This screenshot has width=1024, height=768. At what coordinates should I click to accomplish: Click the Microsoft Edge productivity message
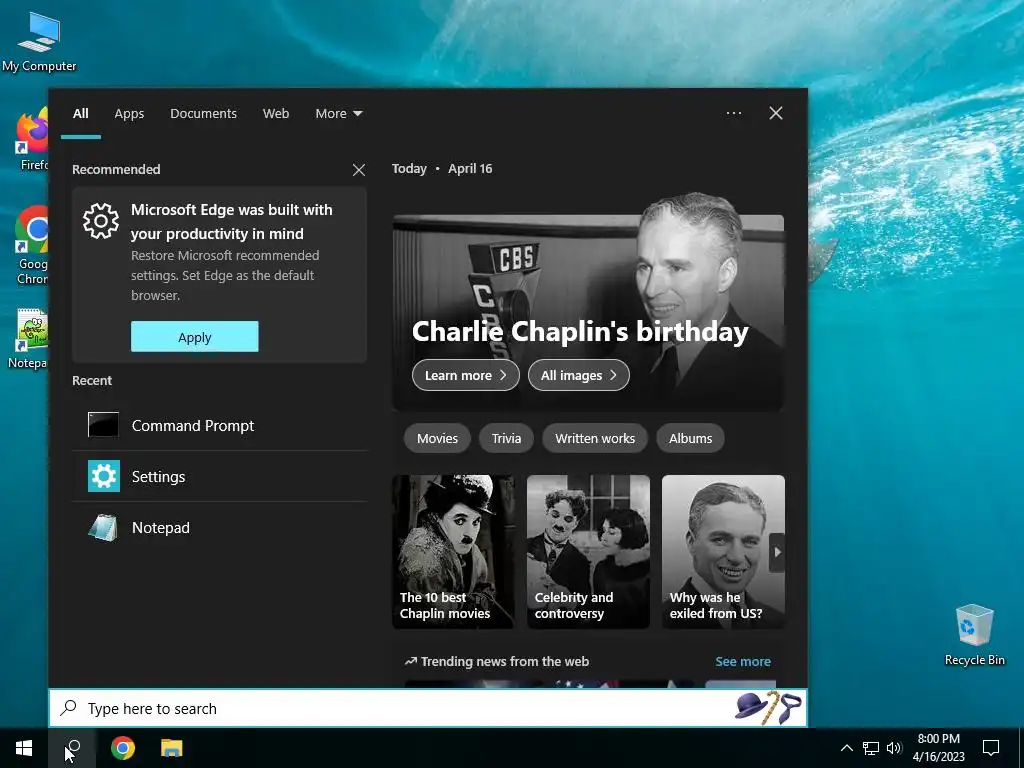(x=232, y=221)
